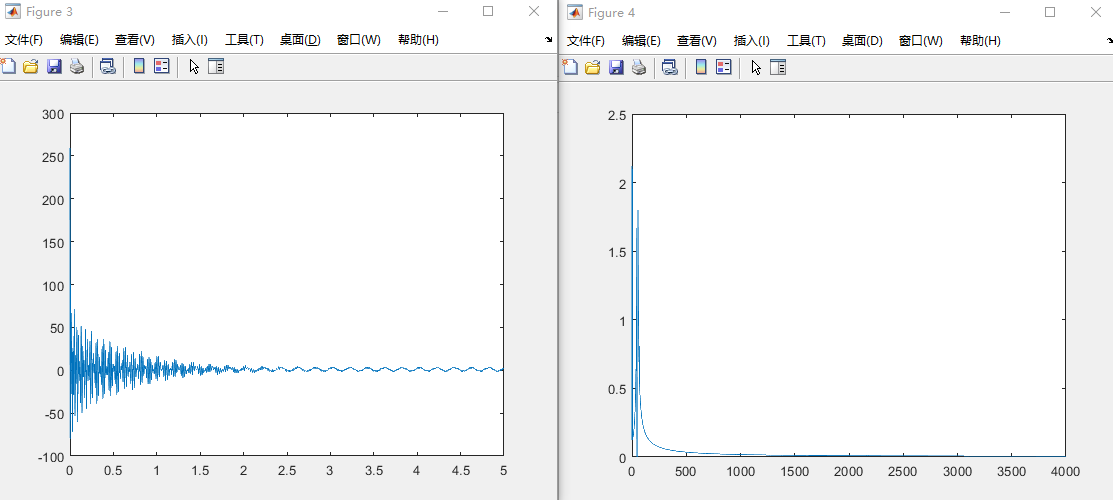Click Open File icon in Figure 4
This screenshot has height=500, width=1113.
(593, 67)
